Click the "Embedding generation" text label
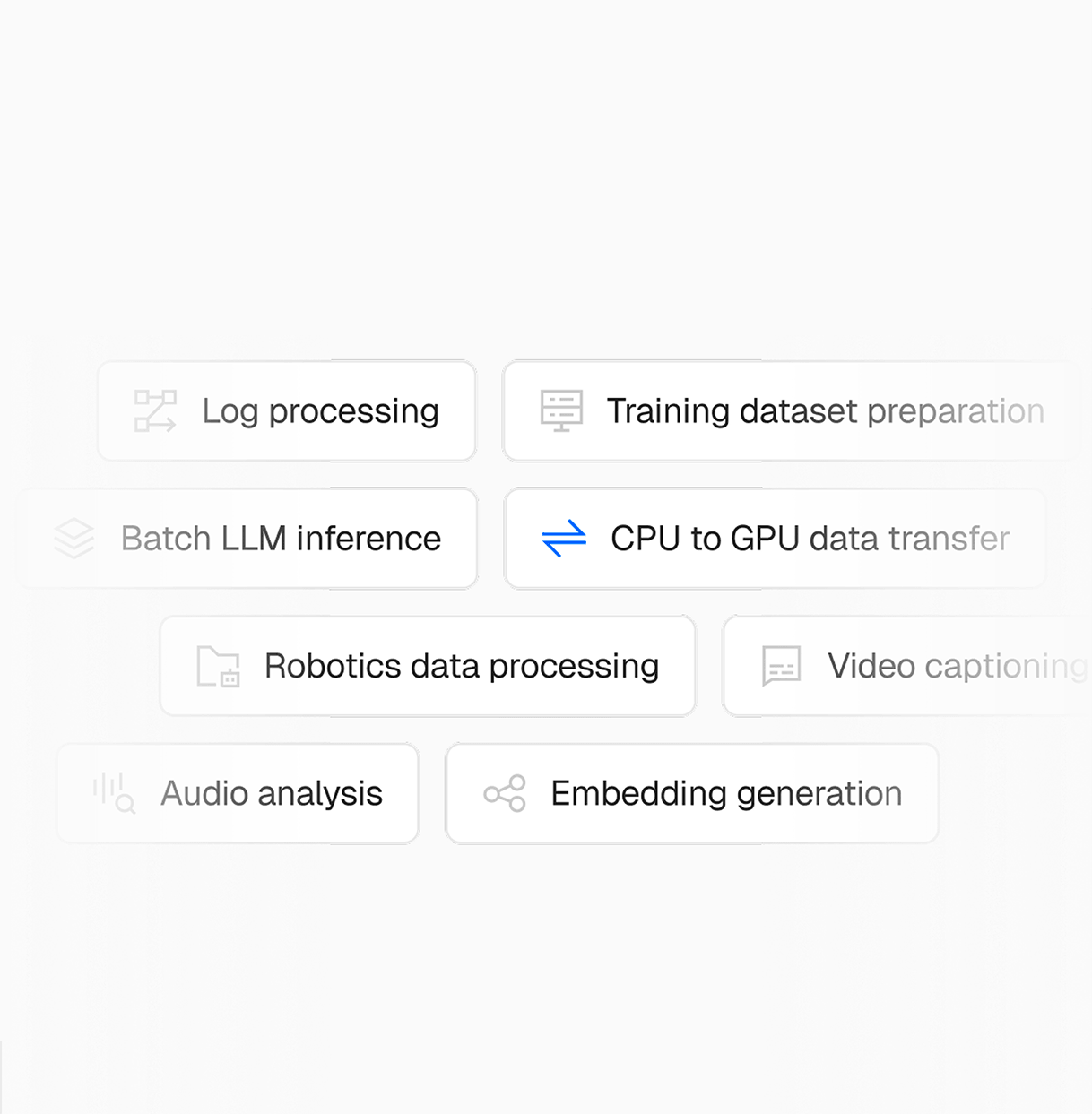This screenshot has height=1114, width=1092. click(726, 794)
